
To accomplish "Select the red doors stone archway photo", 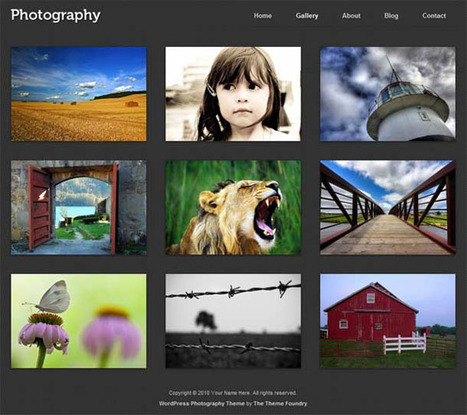I will pyautogui.click(x=79, y=208).
